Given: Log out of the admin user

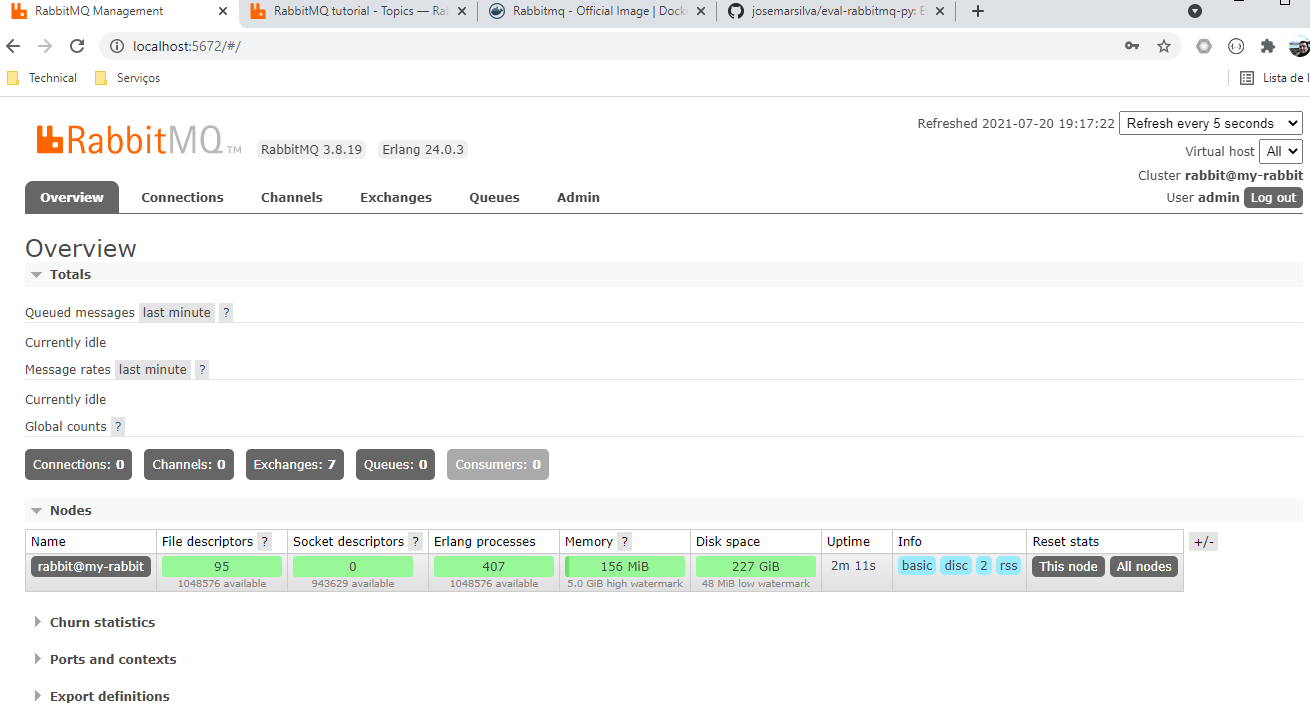Looking at the screenshot, I should coord(1273,197).
